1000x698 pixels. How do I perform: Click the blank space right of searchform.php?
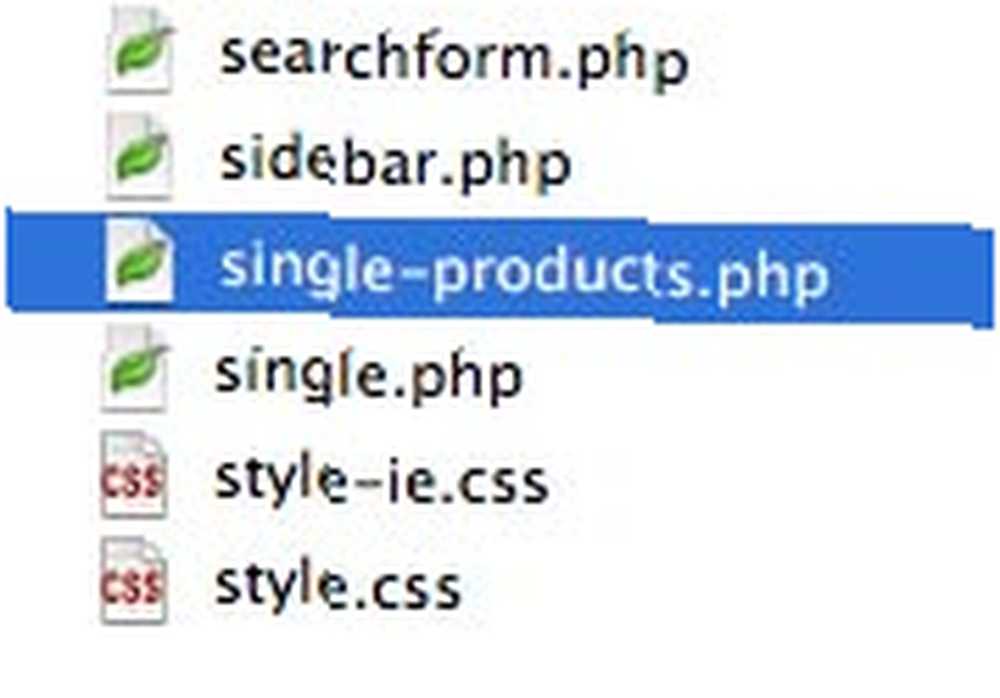click(842, 57)
